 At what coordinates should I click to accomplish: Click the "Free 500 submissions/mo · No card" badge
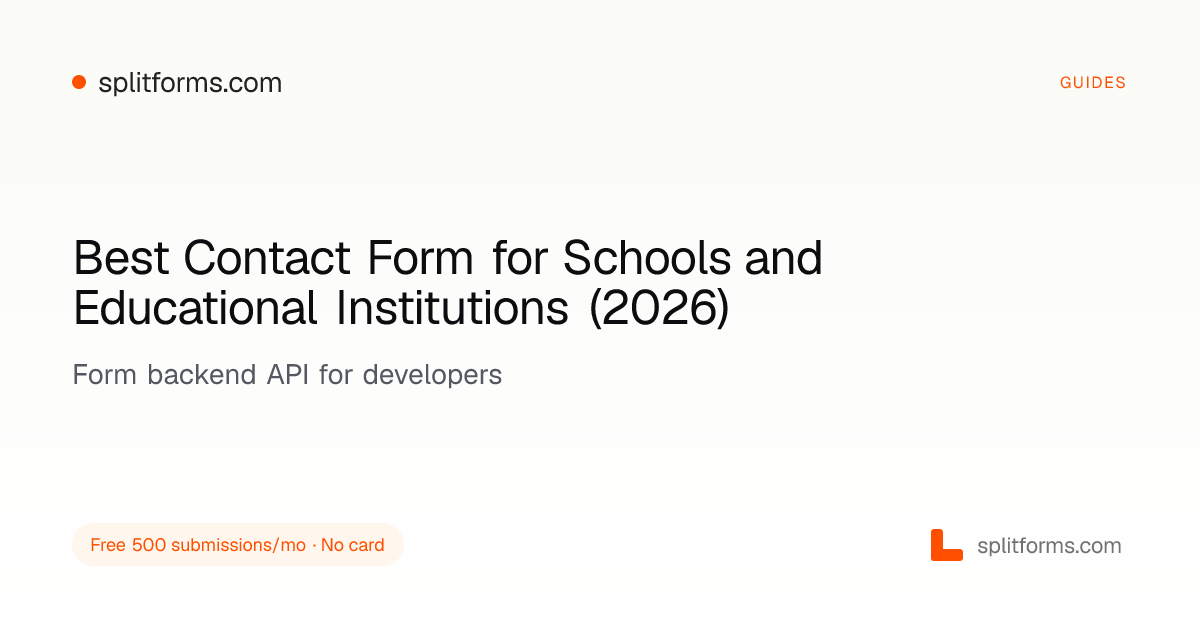tap(238, 545)
